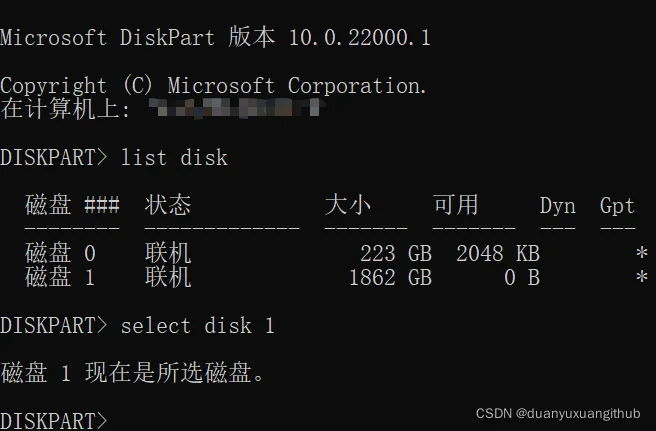The height and width of the screenshot is (431, 656).
Task: Click the 磁盘 0 row label
Action: click(x=60, y=253)
